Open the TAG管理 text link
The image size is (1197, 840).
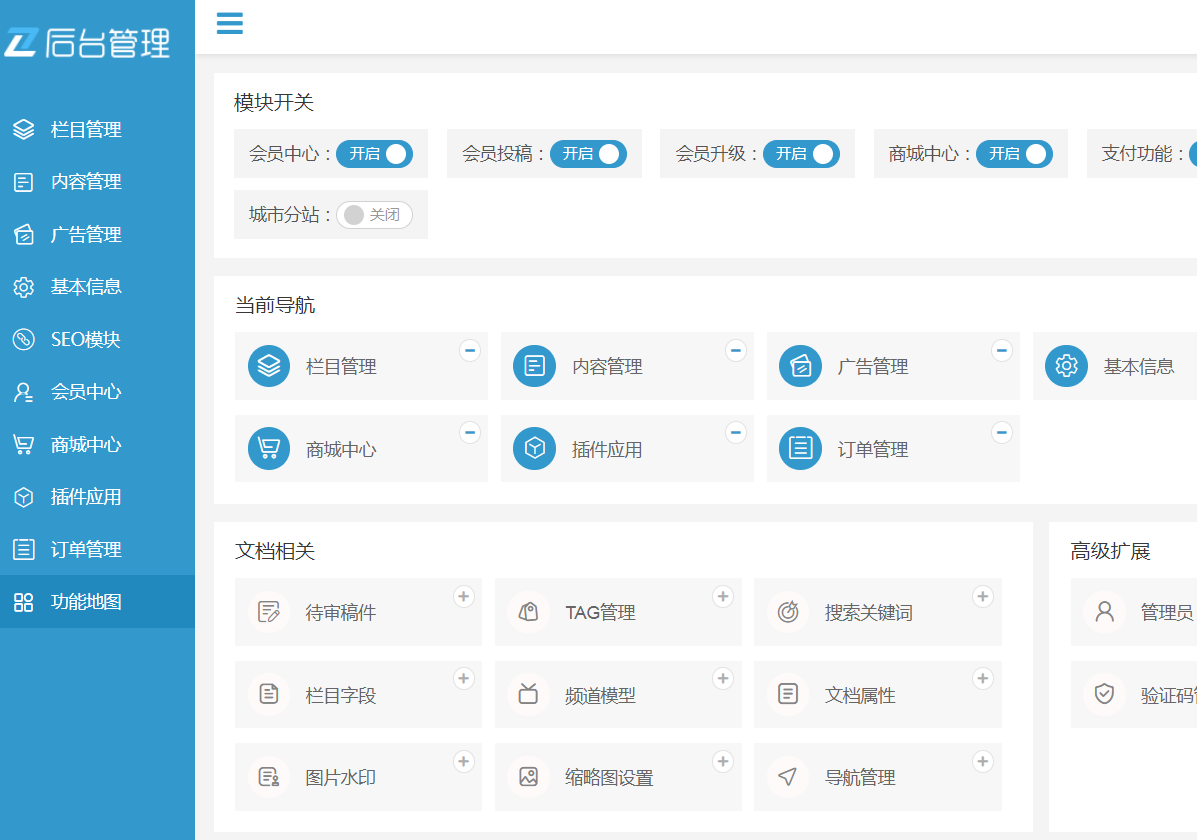coord(600,612)
